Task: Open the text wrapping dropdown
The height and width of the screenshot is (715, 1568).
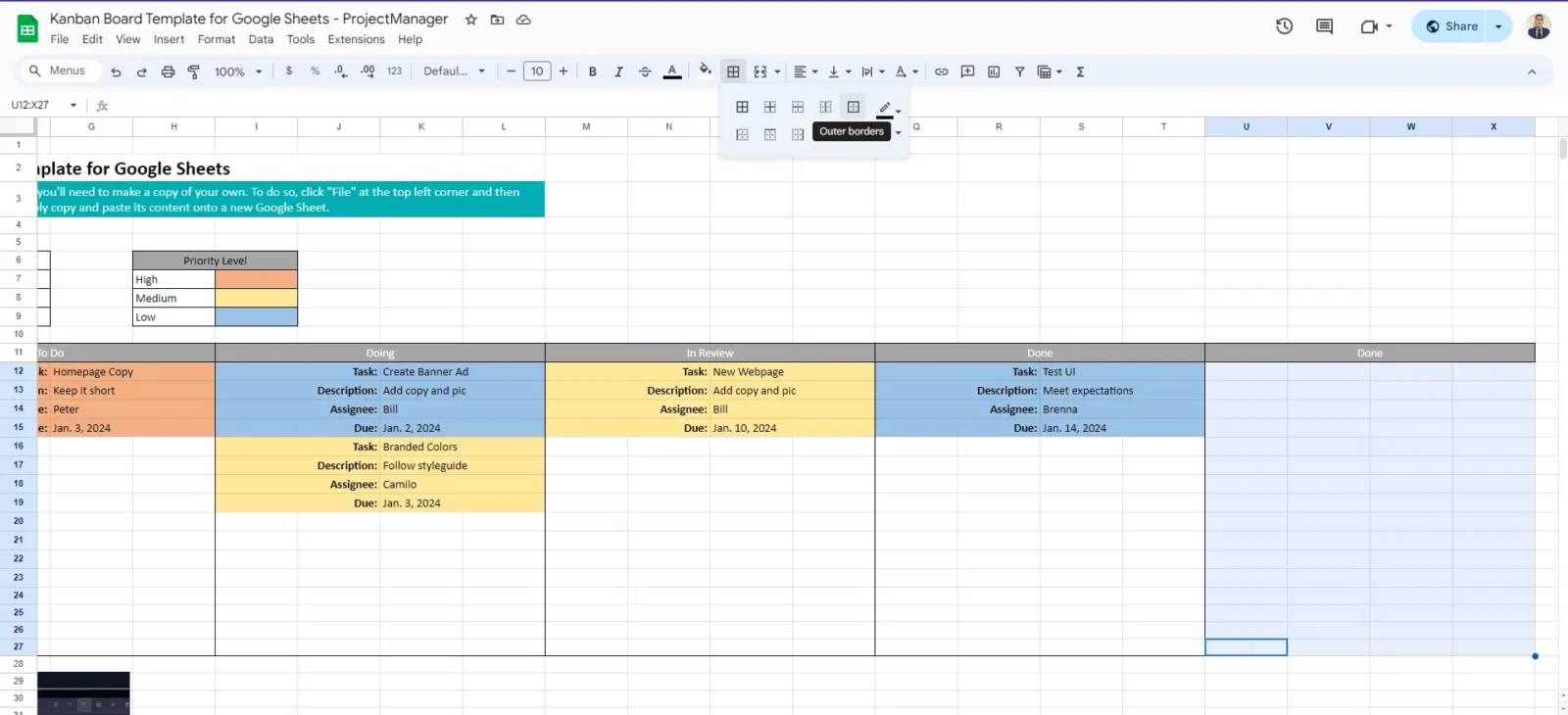Action: point(873,71)
